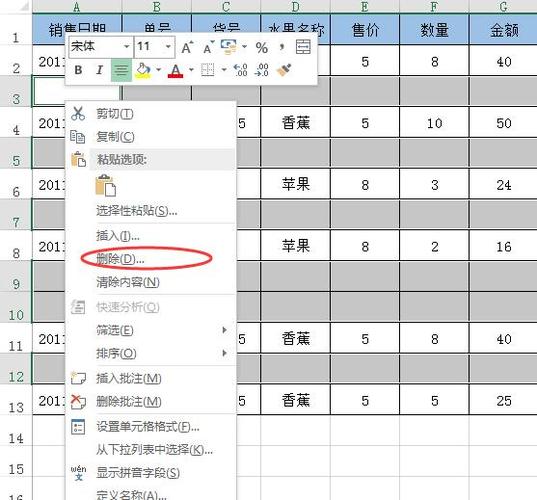Click the format cells icon

[x=78, y=427]
